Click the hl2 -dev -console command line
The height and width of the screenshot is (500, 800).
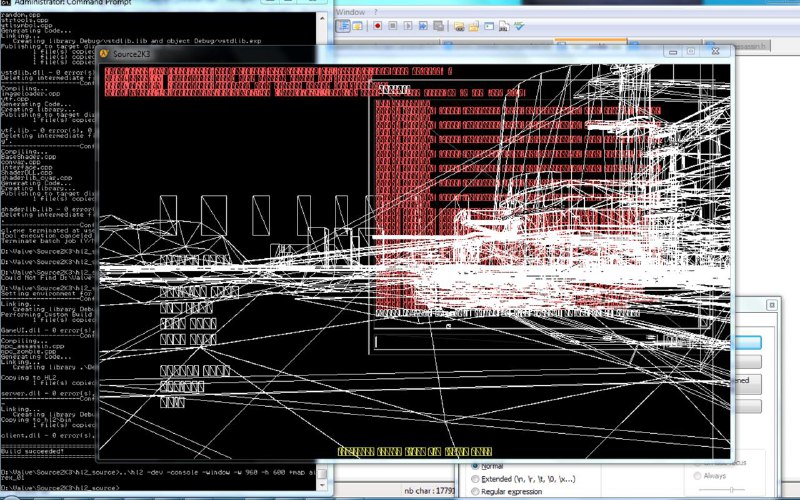click(x=159, y=472)
